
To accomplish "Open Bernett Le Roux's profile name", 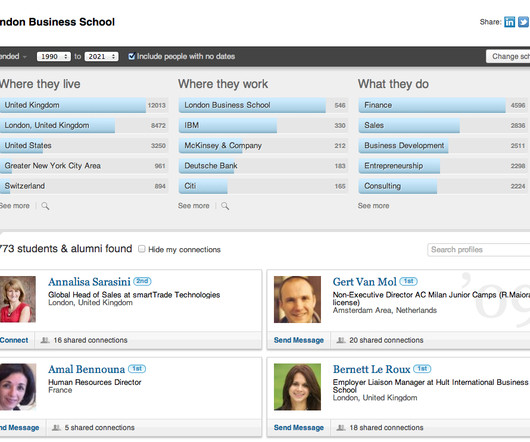I will click(x=371, y=369).
